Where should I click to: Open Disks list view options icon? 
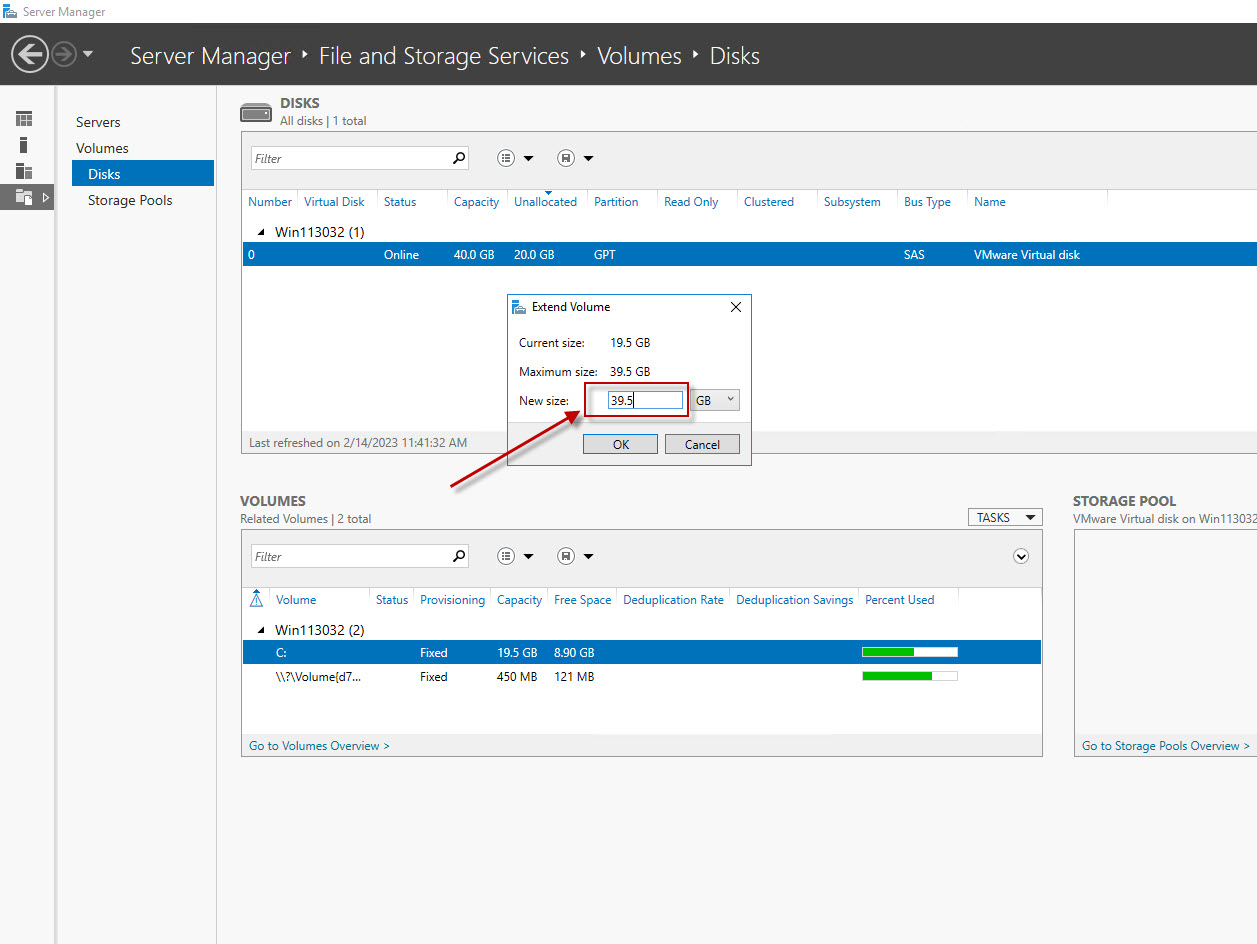point(506,158)
